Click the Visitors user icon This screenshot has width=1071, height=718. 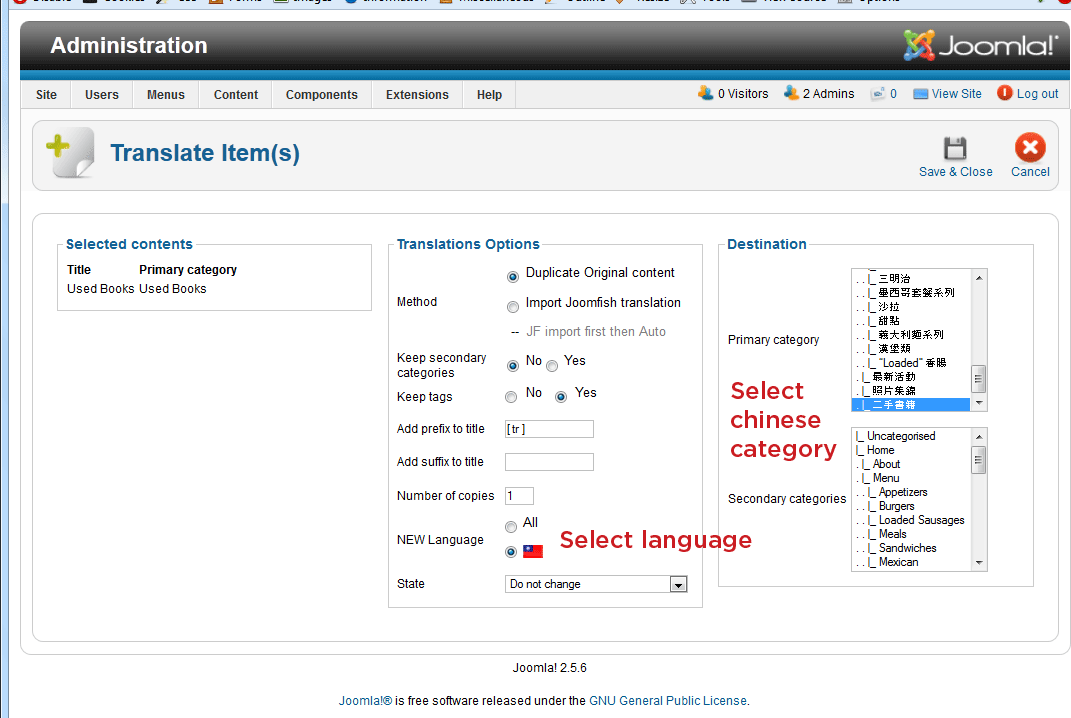coord(705,93)
